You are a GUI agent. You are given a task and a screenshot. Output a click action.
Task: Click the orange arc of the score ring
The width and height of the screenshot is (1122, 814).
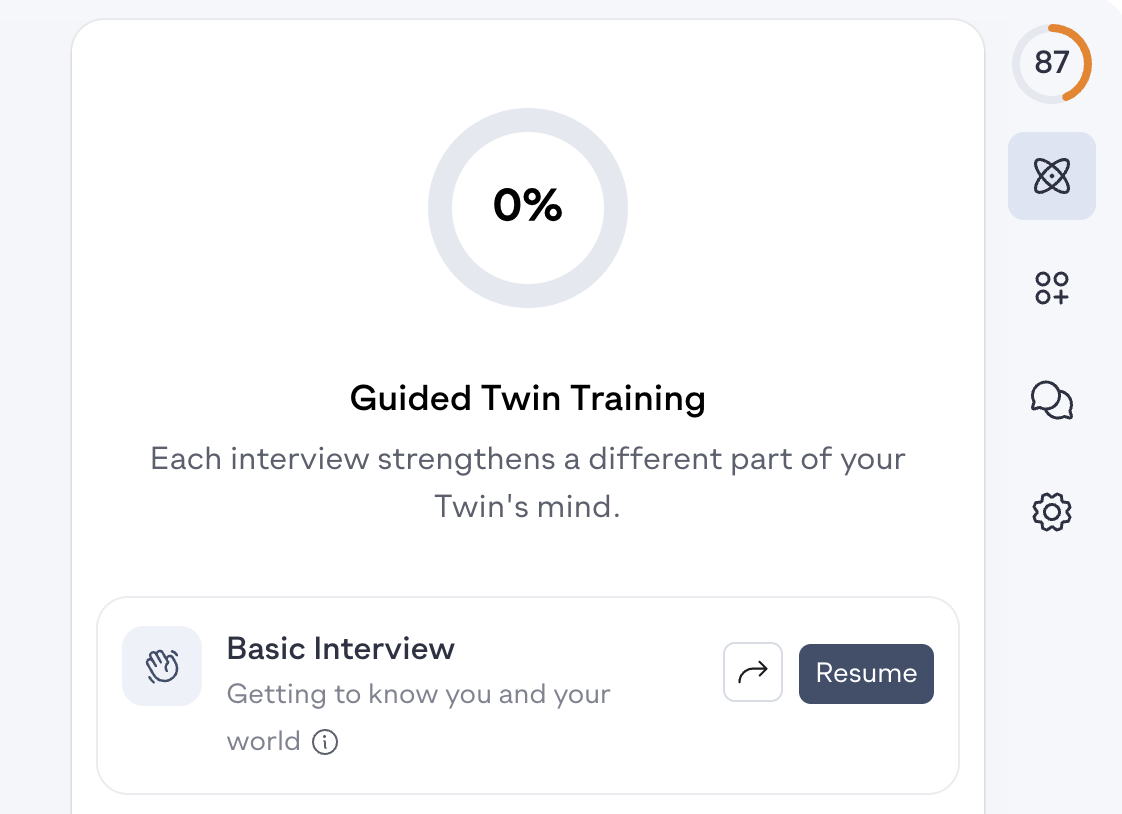click(1085, 63)
